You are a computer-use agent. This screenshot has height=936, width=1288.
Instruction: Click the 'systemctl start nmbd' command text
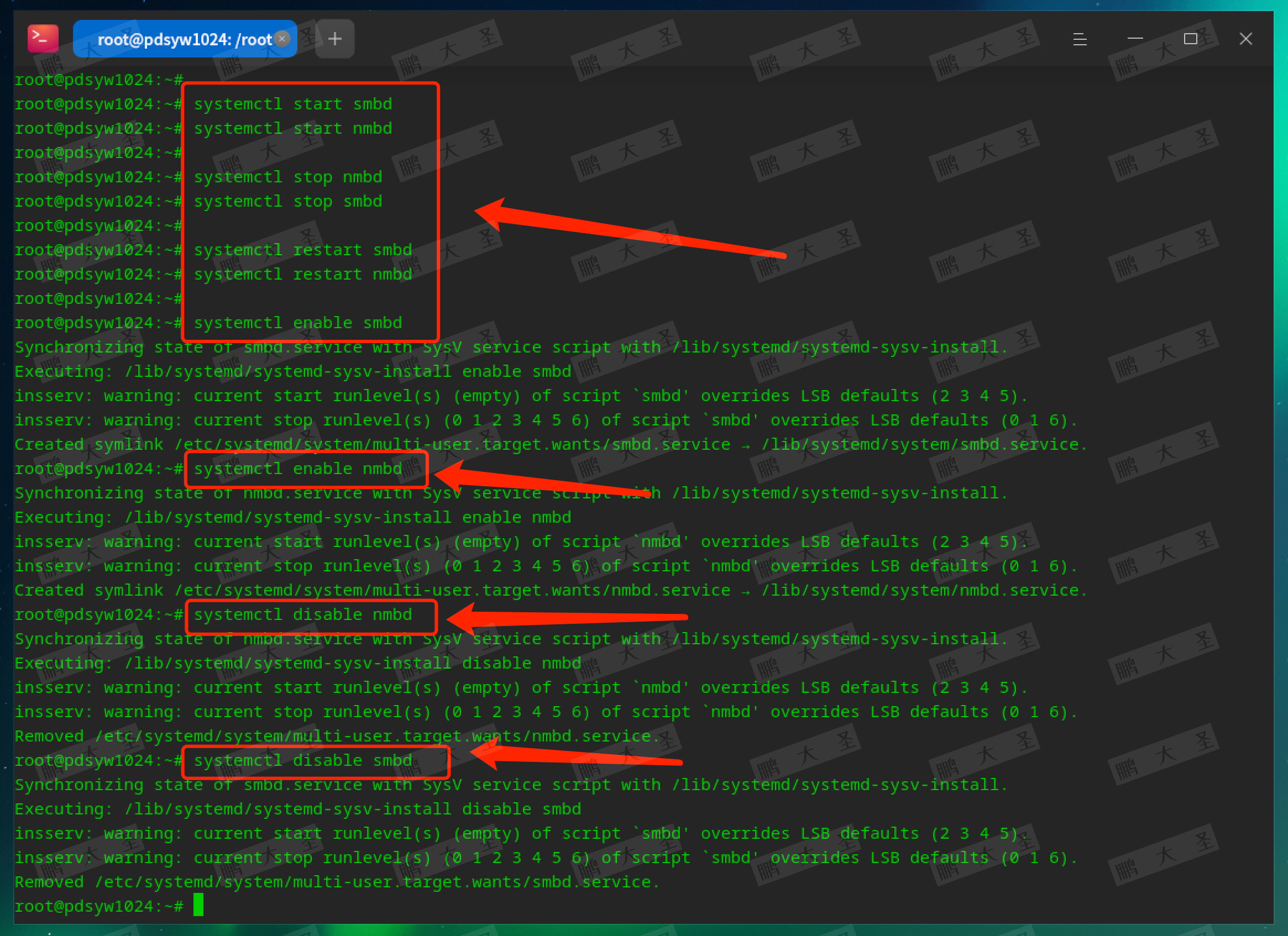click(293, 128)
